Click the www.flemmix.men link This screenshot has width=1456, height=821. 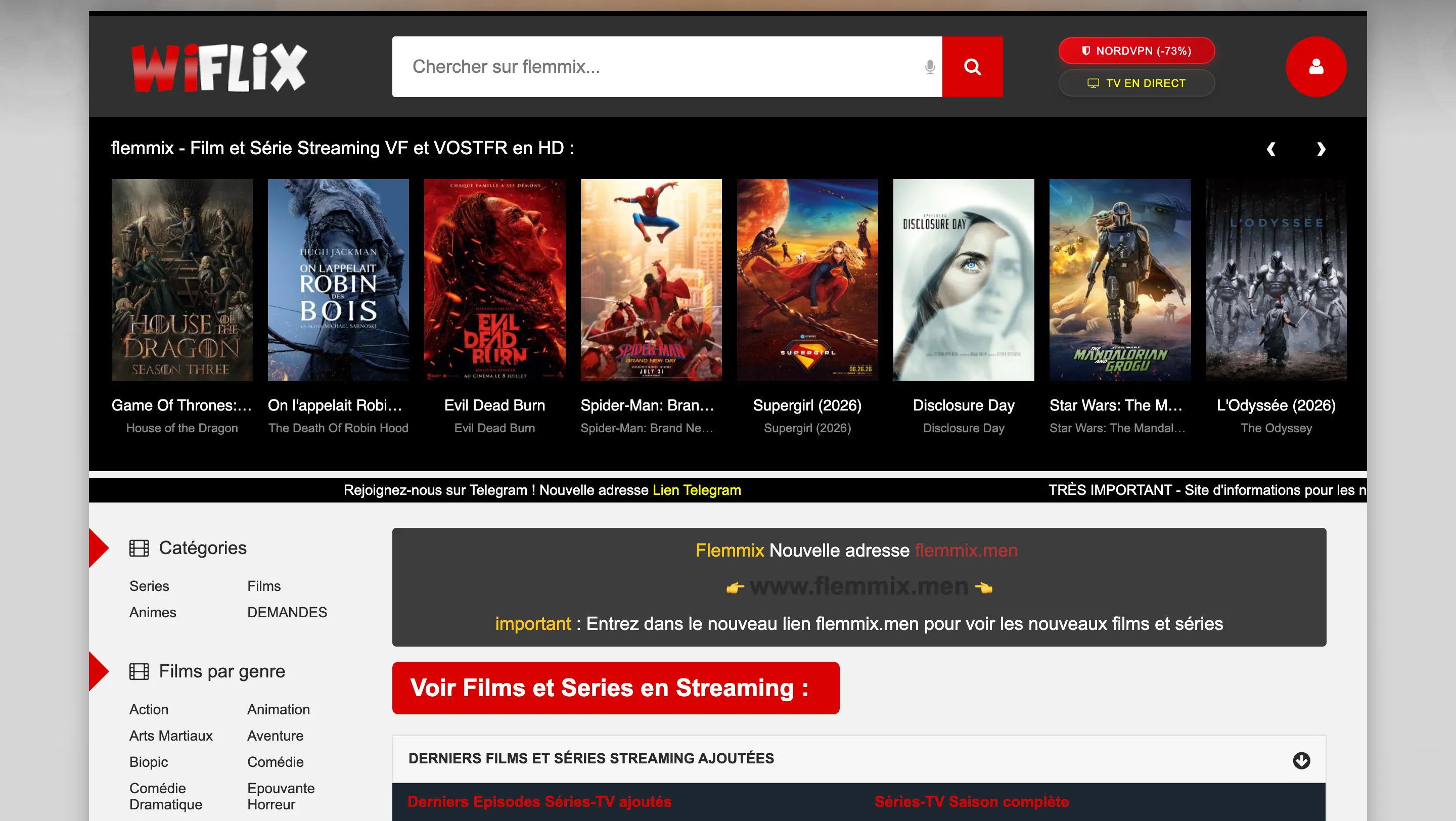(x=859, y=586)
